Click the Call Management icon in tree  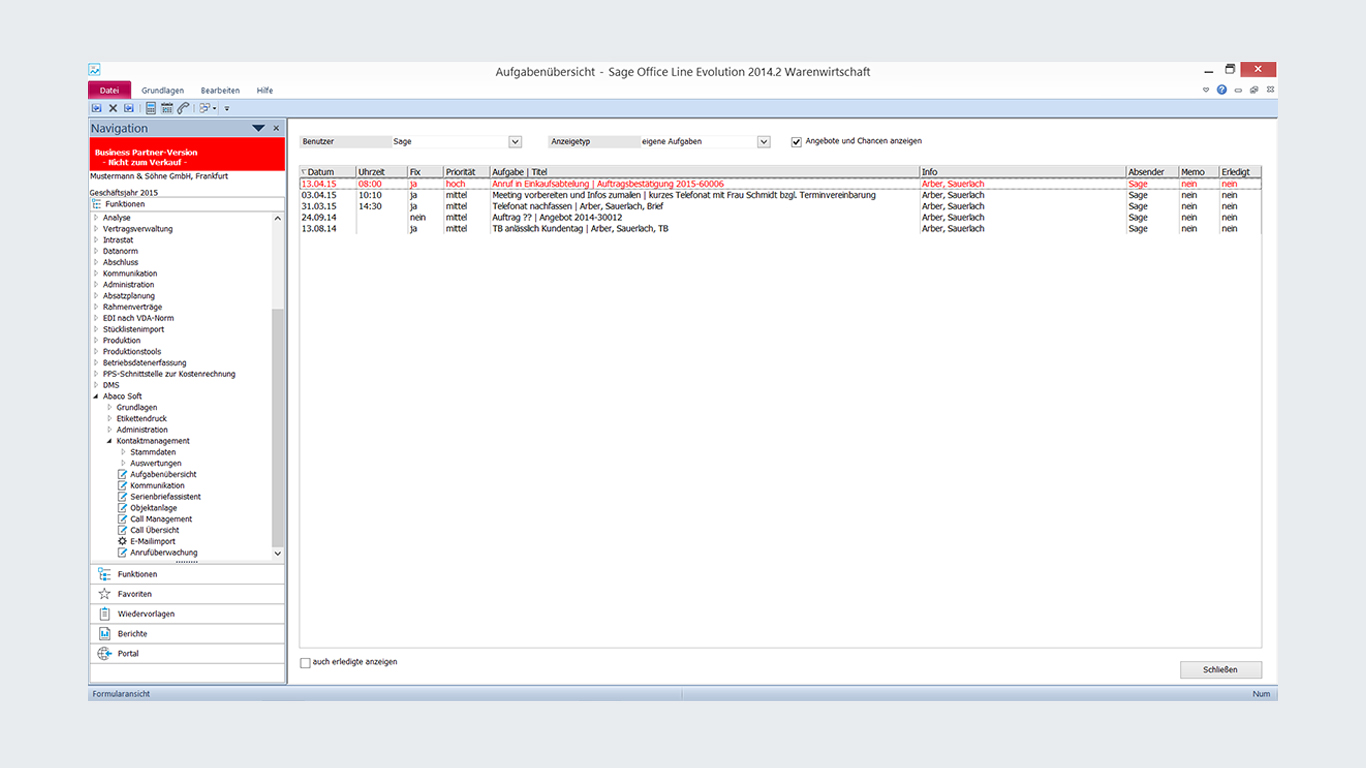pyautogui.click(x=123, y=519)
